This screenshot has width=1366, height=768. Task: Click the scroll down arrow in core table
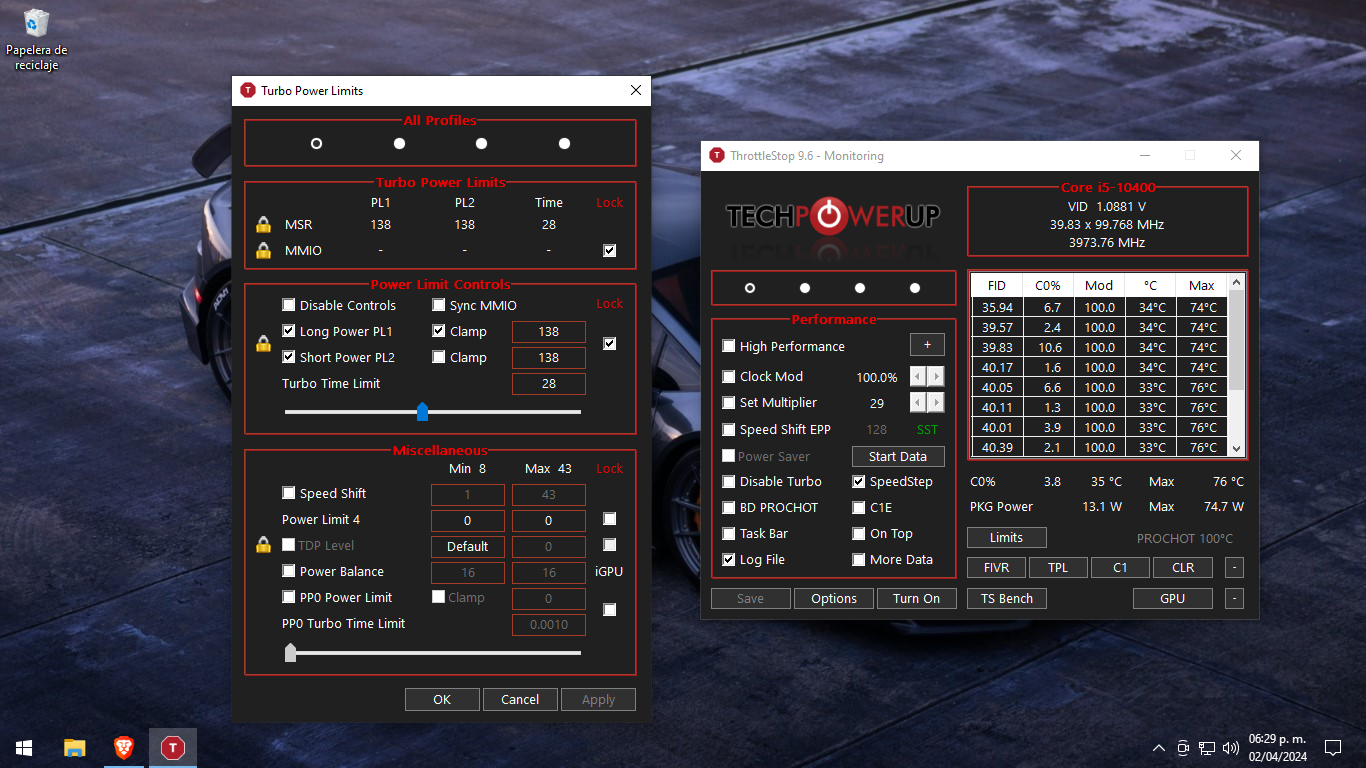tap(1237, 450)
